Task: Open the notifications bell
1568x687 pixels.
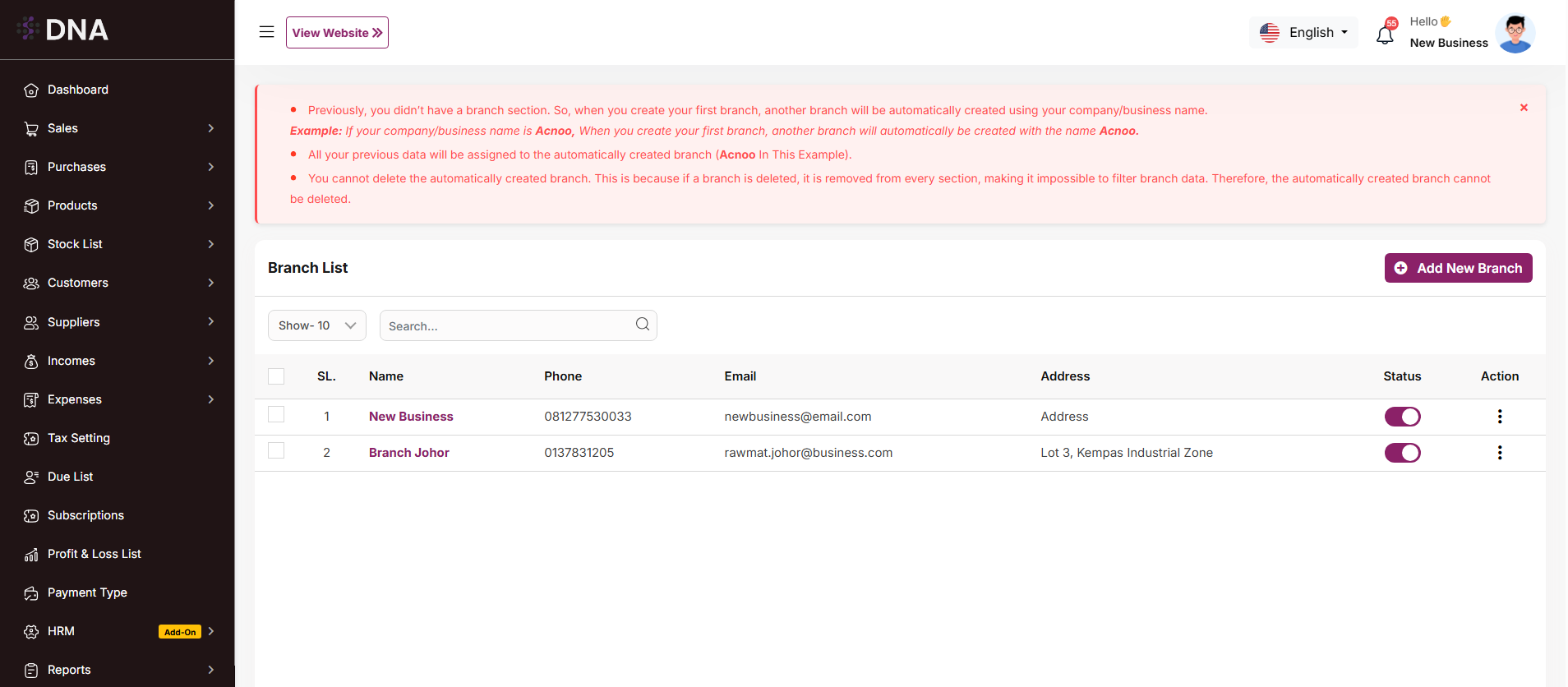Action: pyautogui.click(x=1385, y=35)
